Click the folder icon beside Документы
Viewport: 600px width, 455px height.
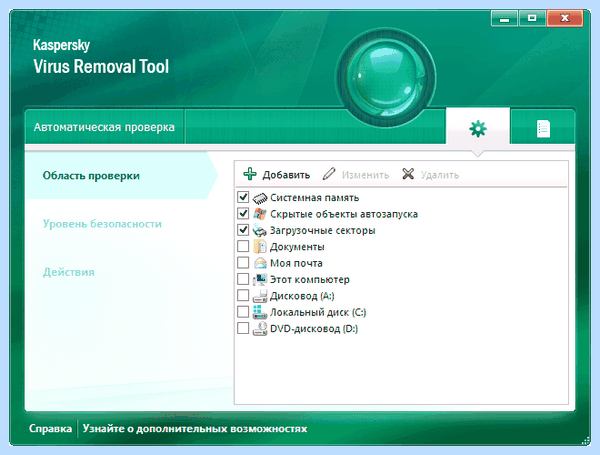(x=260, y=247)
